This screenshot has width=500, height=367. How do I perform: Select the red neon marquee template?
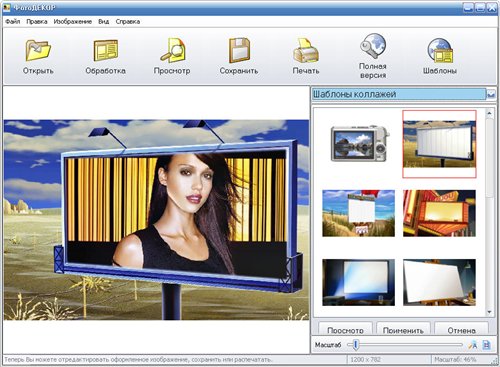[x=439, y=213]
